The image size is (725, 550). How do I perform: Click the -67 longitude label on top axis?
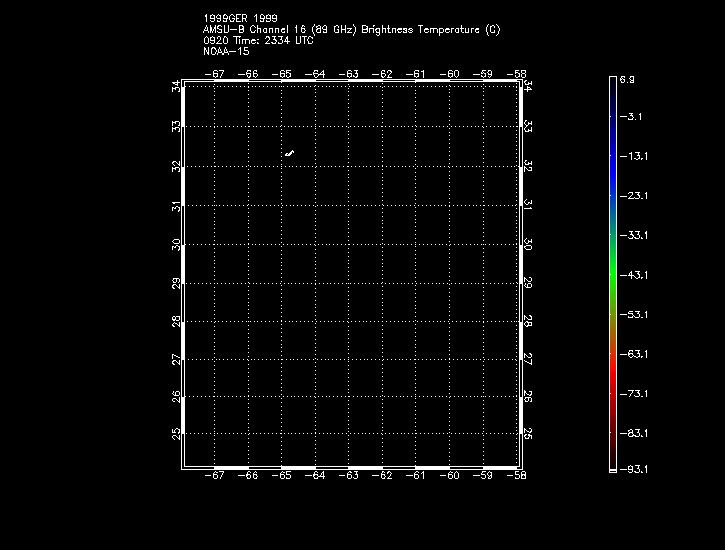(215, 74)
